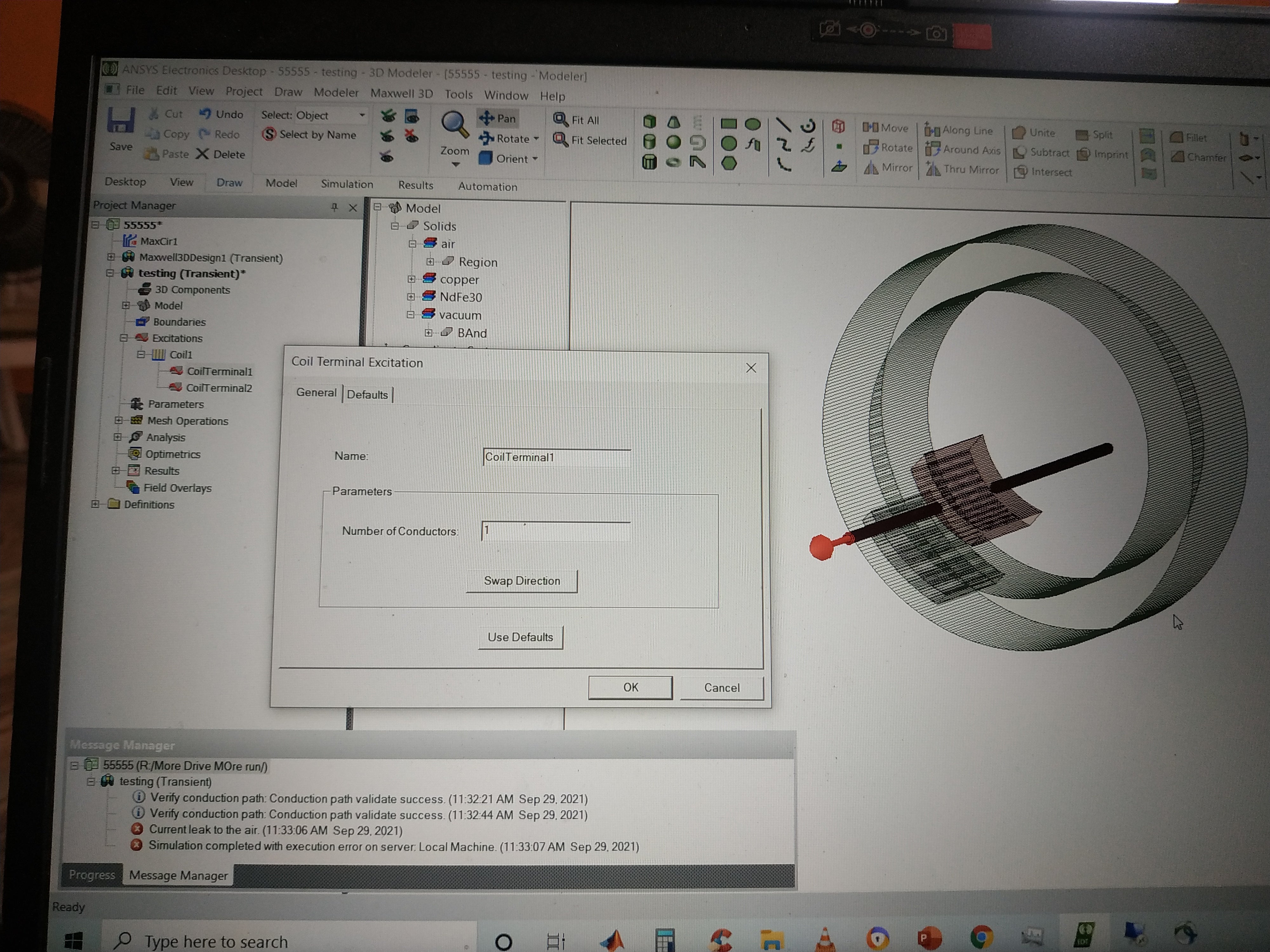Switch to the Progress tab
This screenshot has height=952, width=1270.
pos(92,875)
